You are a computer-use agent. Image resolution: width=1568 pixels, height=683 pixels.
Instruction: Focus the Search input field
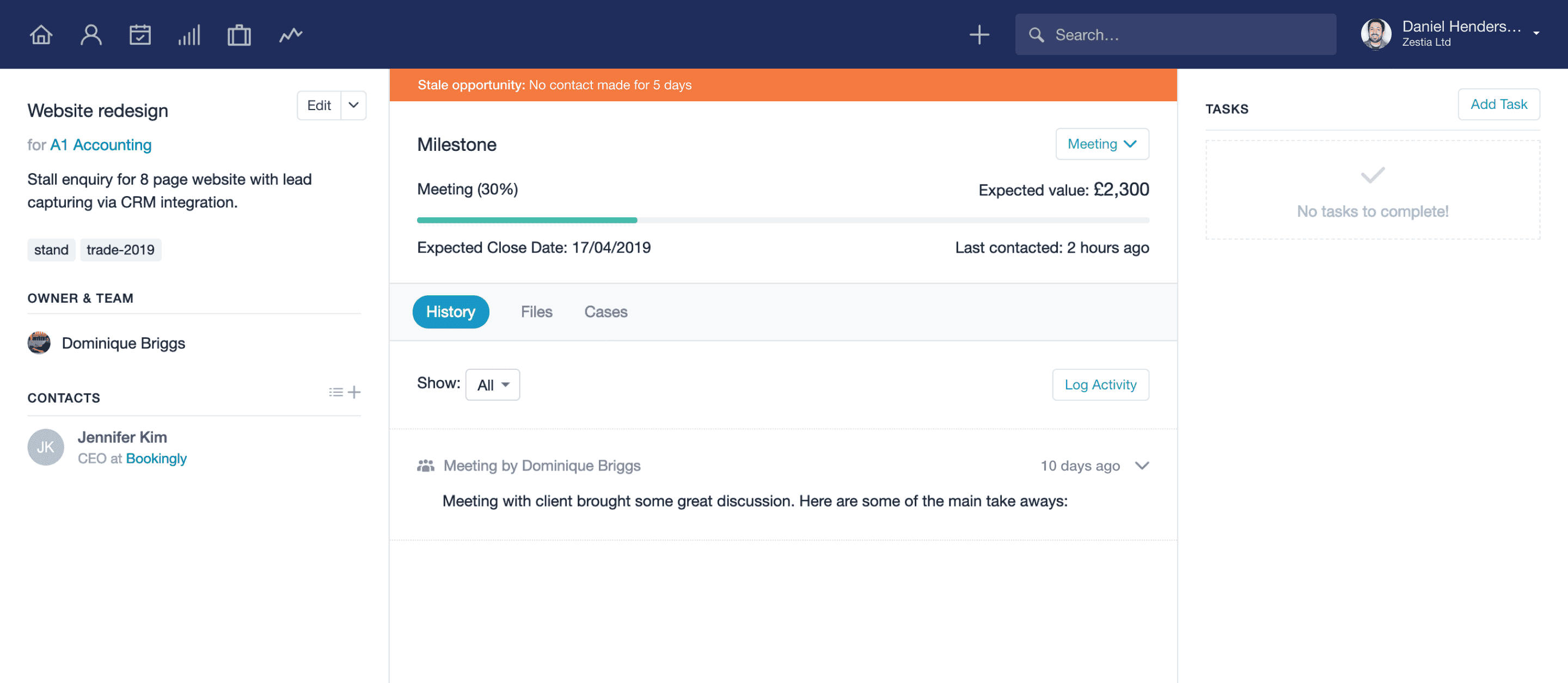[x=1175, y=35]
